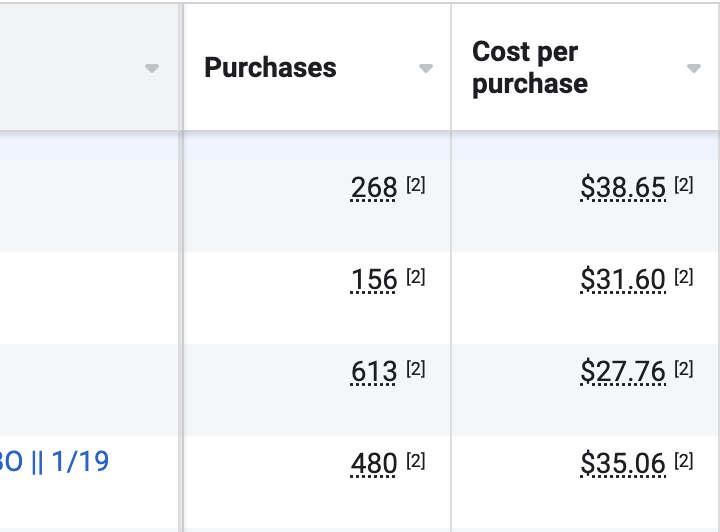Click the purchases value 268
This screenshot has height=532, width=720.
pos(373,188)
